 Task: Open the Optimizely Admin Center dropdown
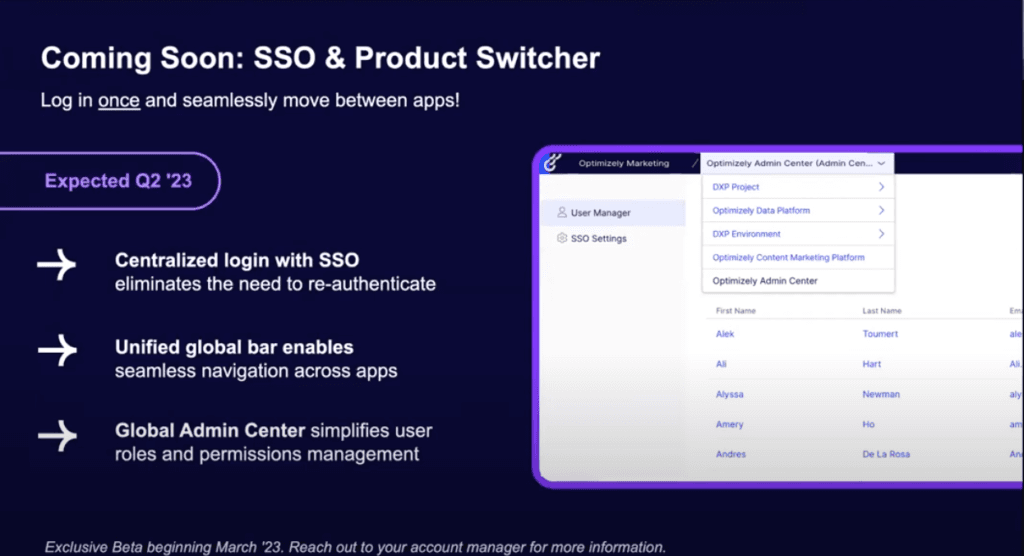pos(796,163)
